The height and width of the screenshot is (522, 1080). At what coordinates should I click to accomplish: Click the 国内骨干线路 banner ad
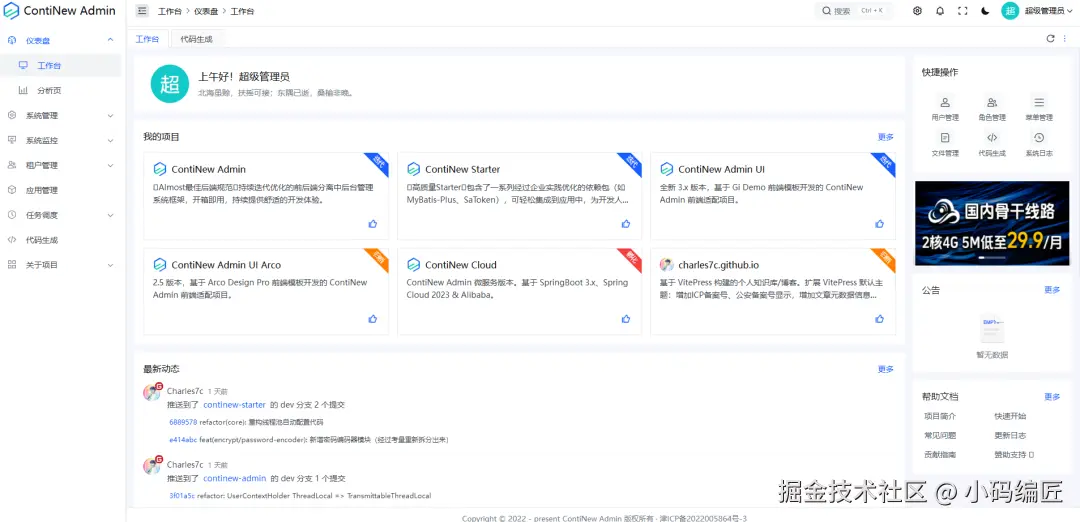pos(992,224)
